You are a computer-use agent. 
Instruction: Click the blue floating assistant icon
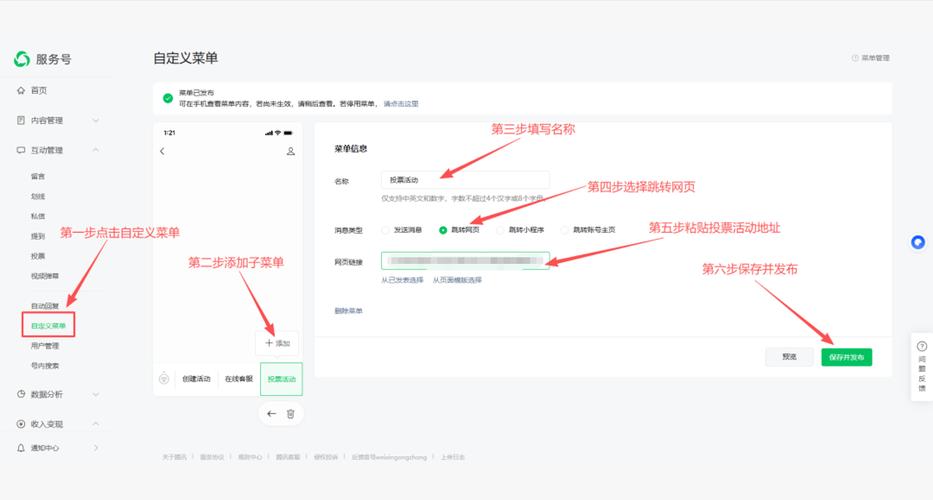918,242
